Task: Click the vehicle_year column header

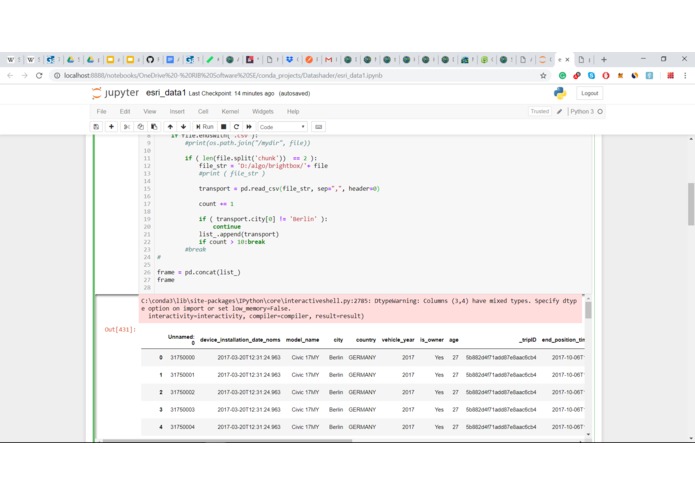Action: [x=398, y=340]
